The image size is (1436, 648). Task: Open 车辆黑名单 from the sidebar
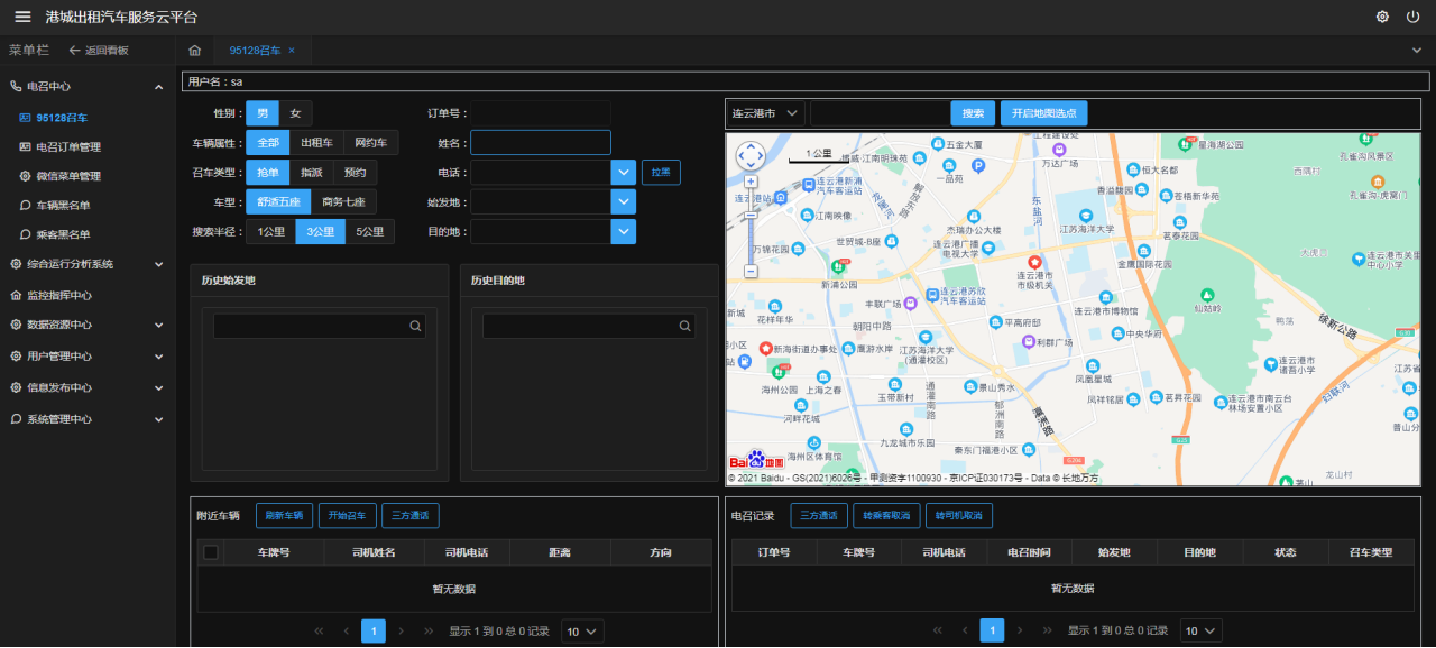tap(63, 206)
